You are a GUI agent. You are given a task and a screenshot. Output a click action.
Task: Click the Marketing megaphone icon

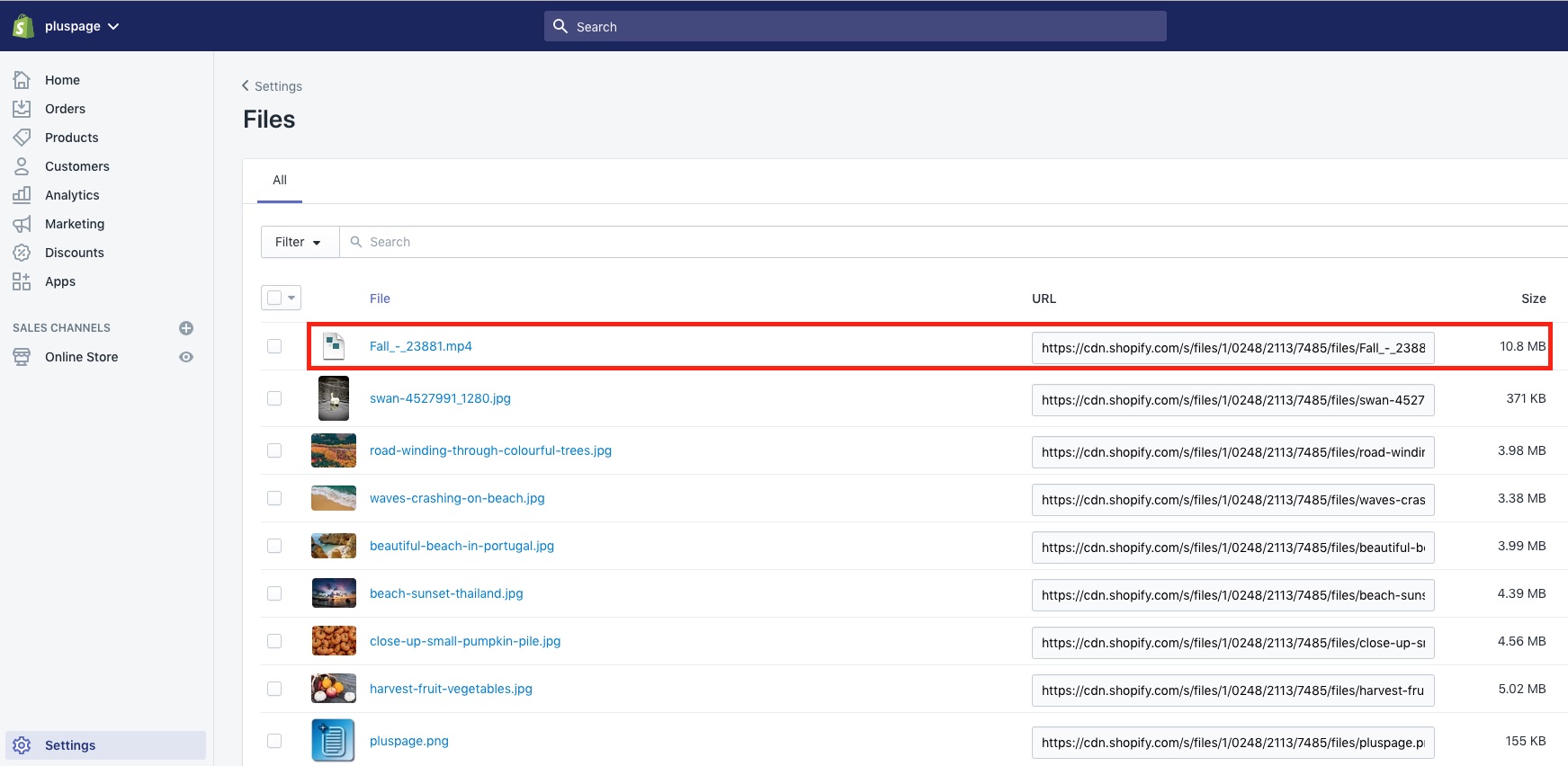pyautogui.click(x=22, y=224)
